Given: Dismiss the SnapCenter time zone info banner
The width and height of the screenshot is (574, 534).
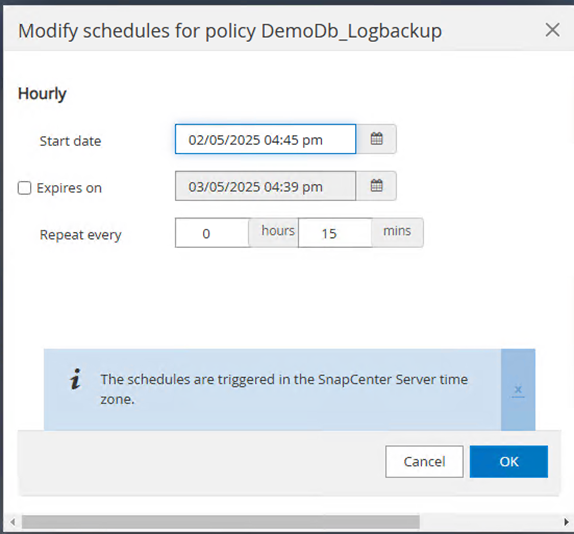Looking at the screenshot, I should tap(518, 390).
